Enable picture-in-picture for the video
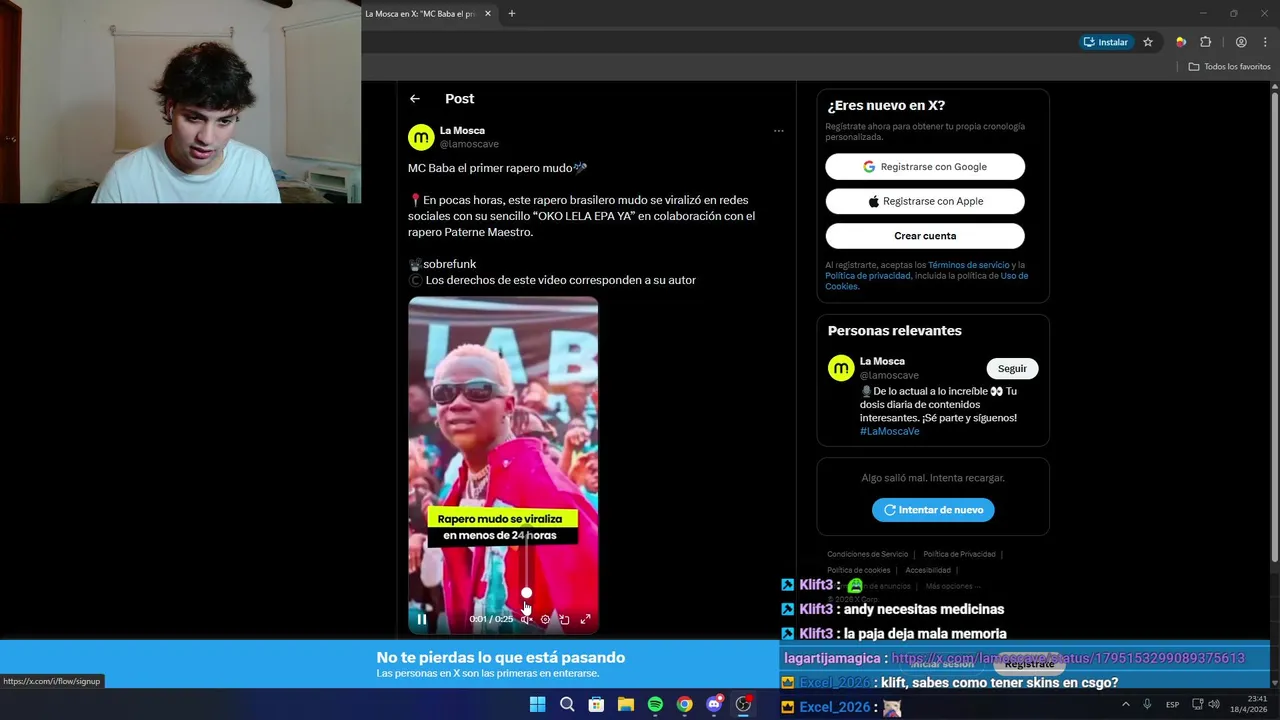This screenshot has height=720, width=1280. tap(565, 619)
